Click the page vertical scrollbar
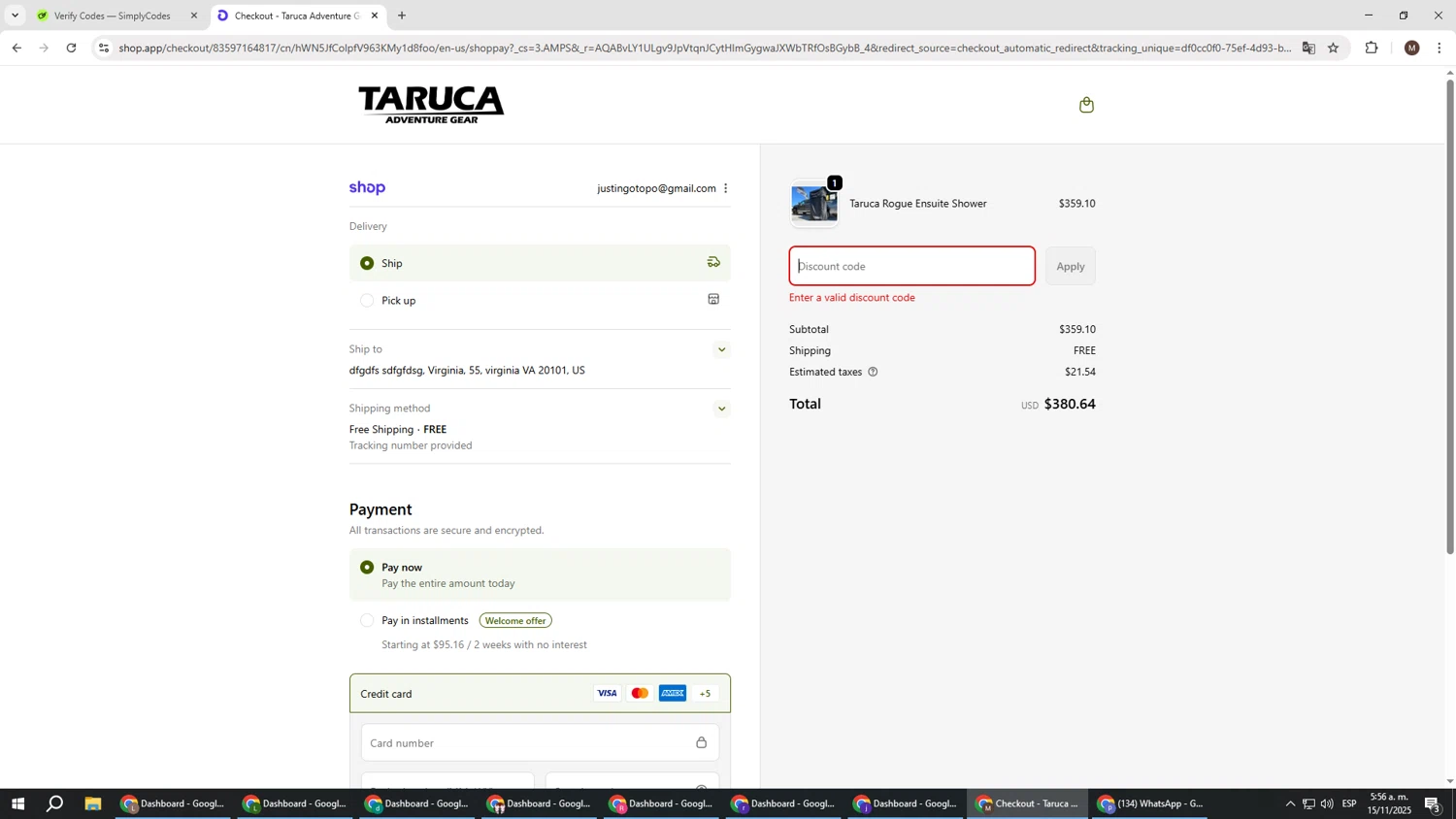Image resolution: width=1456 pixels, height=819 pixels. (1450, 315)
